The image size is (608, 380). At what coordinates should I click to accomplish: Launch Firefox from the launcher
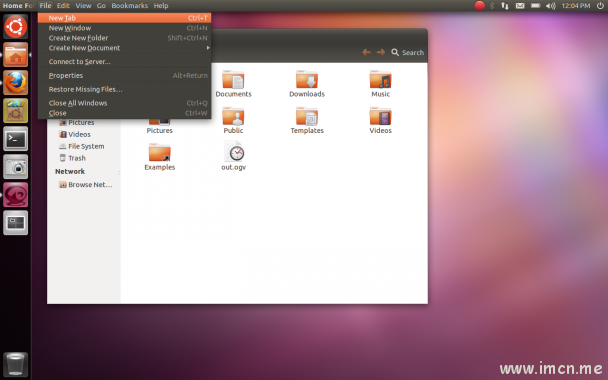[16, 83]
